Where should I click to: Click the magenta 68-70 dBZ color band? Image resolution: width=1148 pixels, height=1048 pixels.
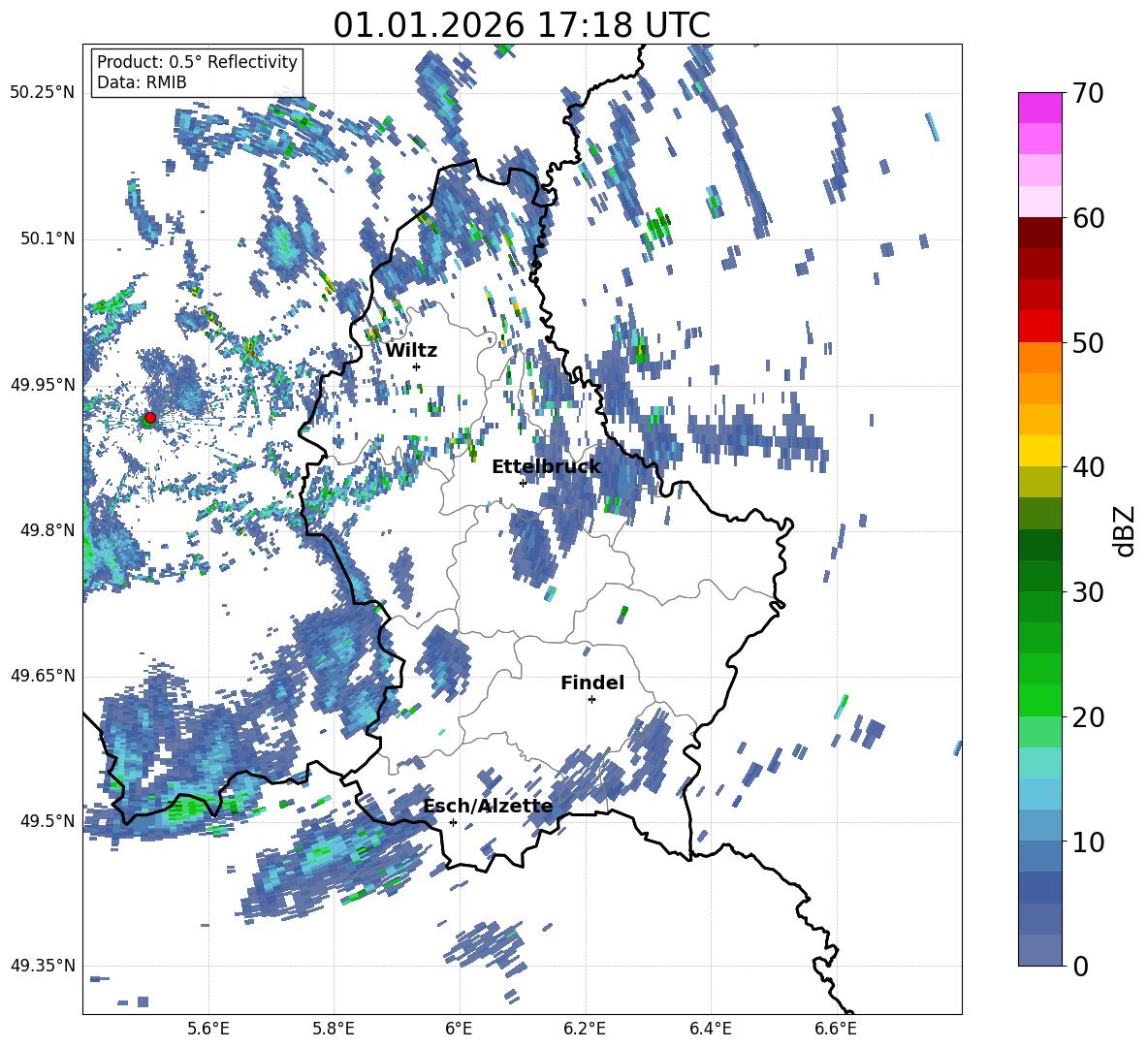(x=1039, y=109)
